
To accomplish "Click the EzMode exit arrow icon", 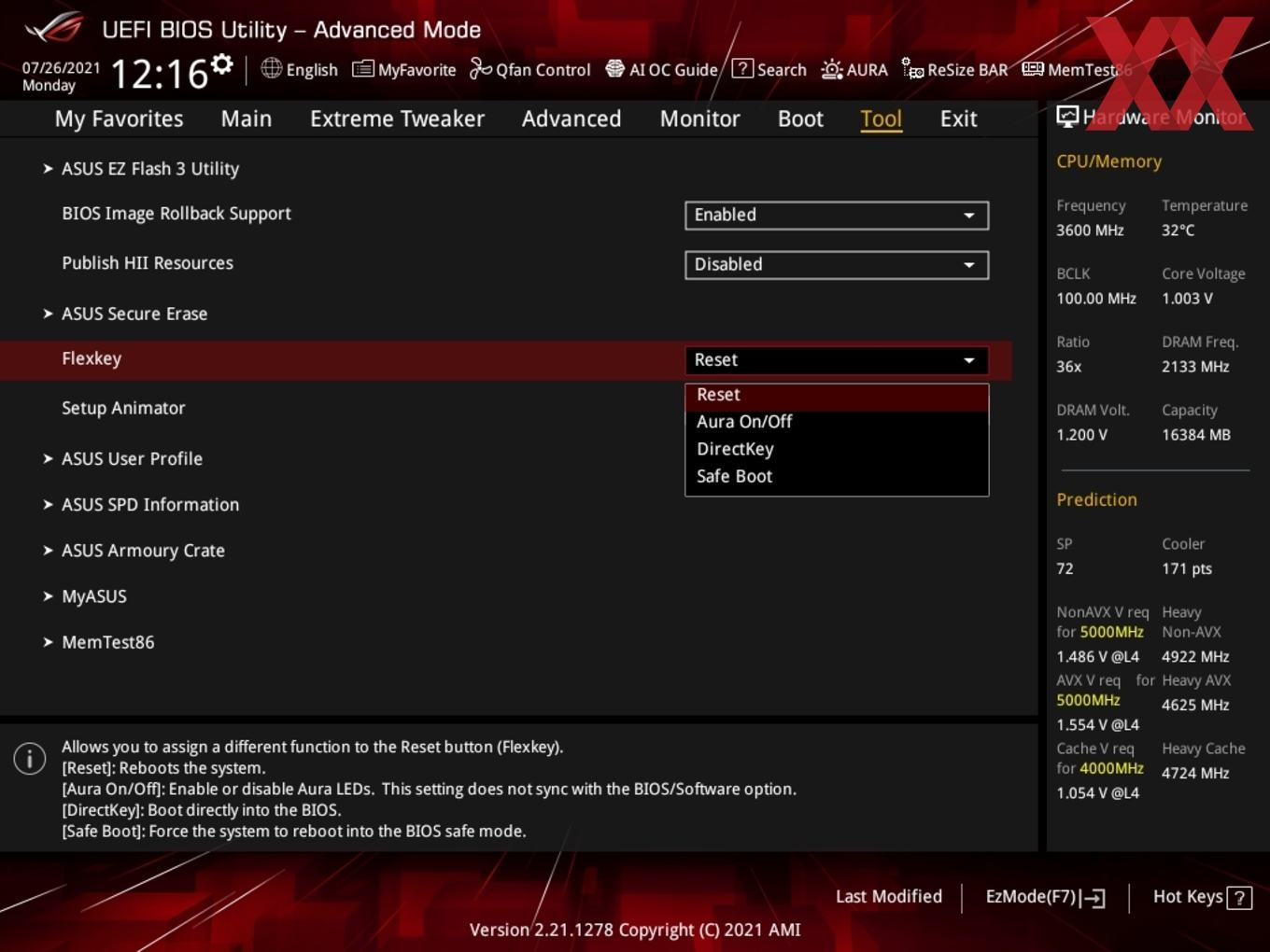I will tap(1094, 898).
